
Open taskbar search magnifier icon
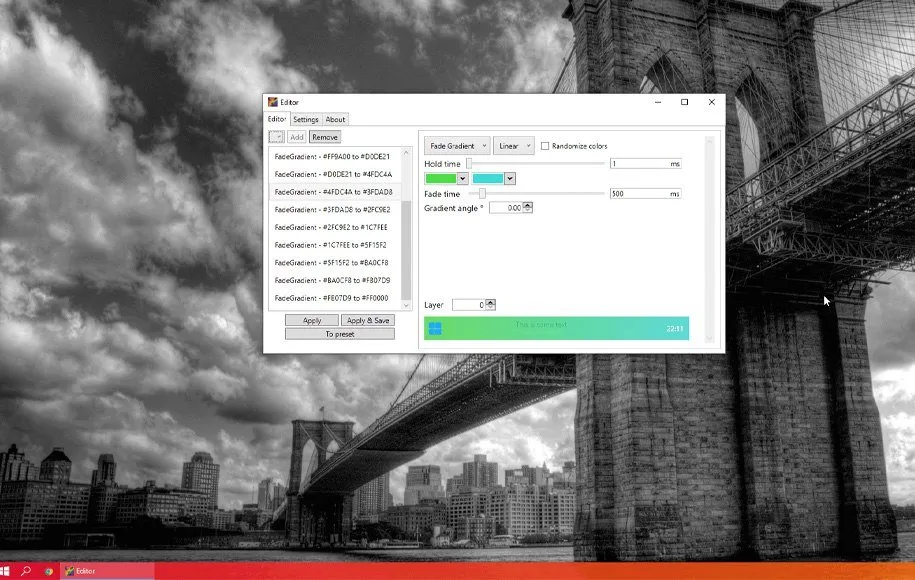pyautogui.click(x=27, y=571)
